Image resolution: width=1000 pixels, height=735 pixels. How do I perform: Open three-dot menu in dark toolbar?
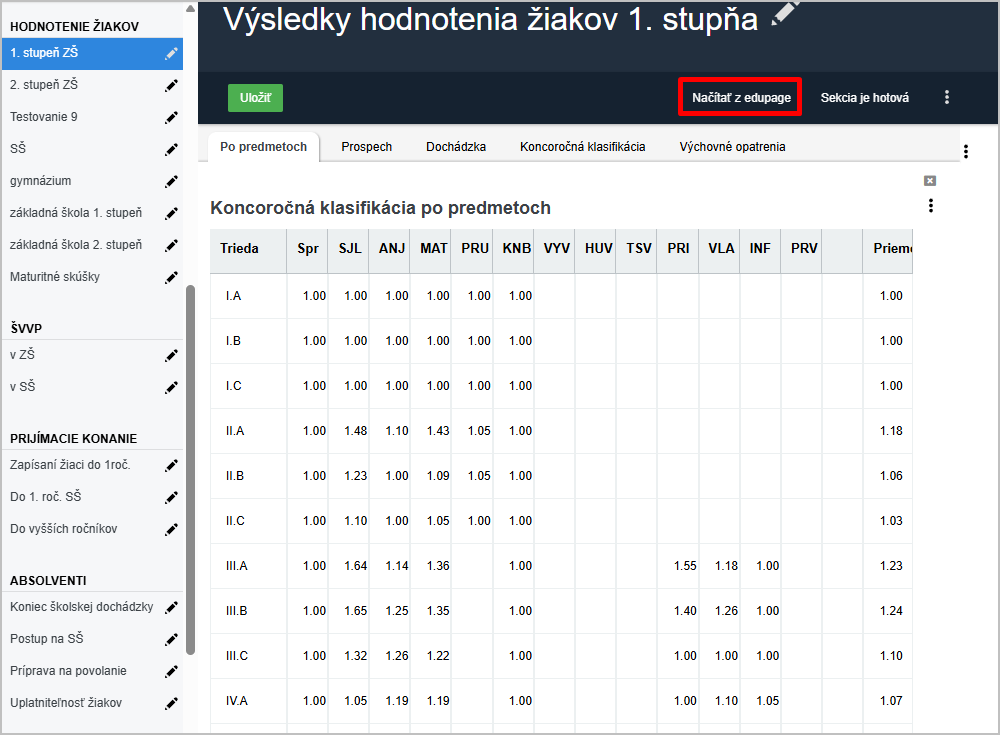pos(947,98)
